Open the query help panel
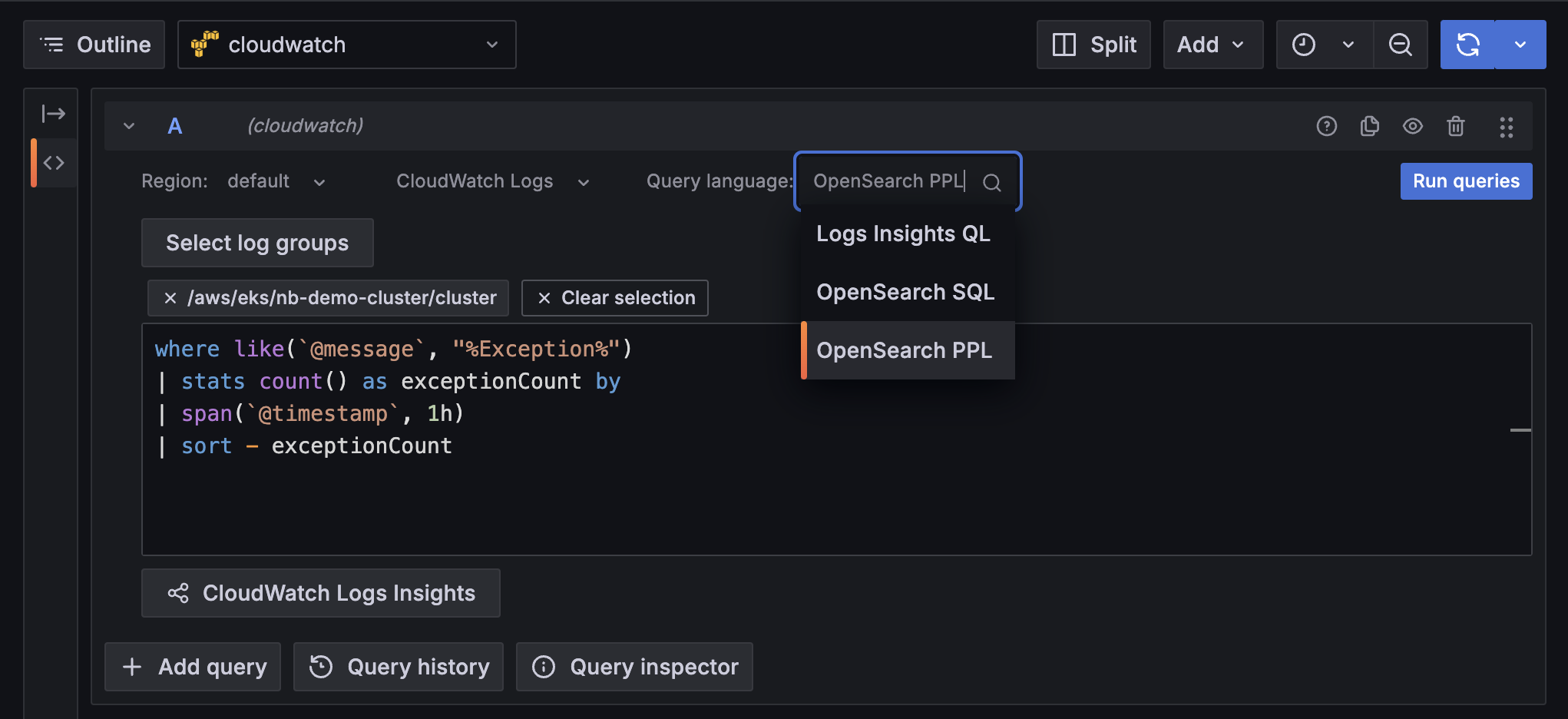Screen dimensions: 1568x719 [1326, 126]
